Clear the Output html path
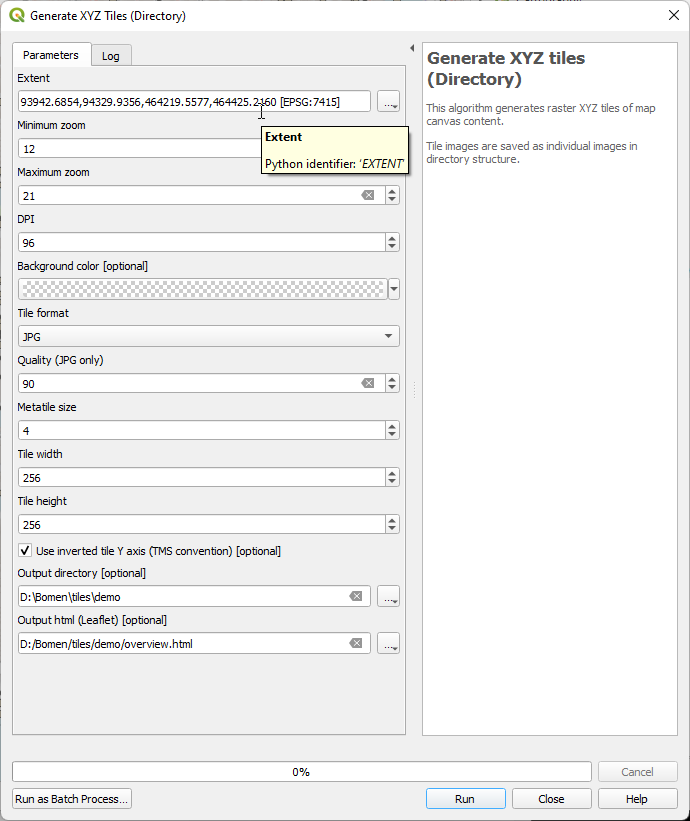Screen dimensions: 690x821 [x=356, y=643]
